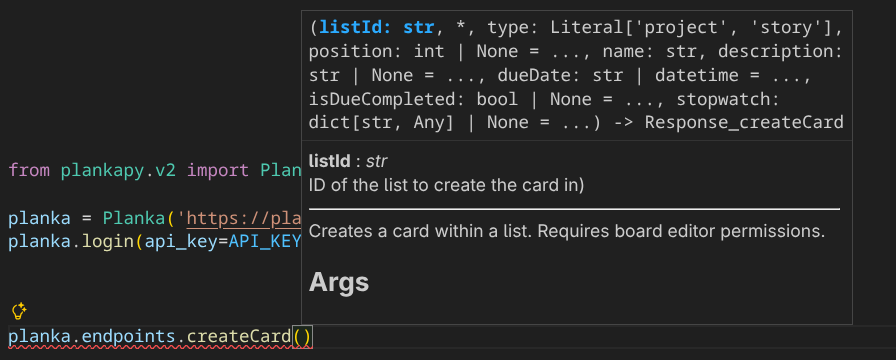Viewport: 896px width, 360px height.
Task: Click the 'import' keyword
Action: [218, 170]
